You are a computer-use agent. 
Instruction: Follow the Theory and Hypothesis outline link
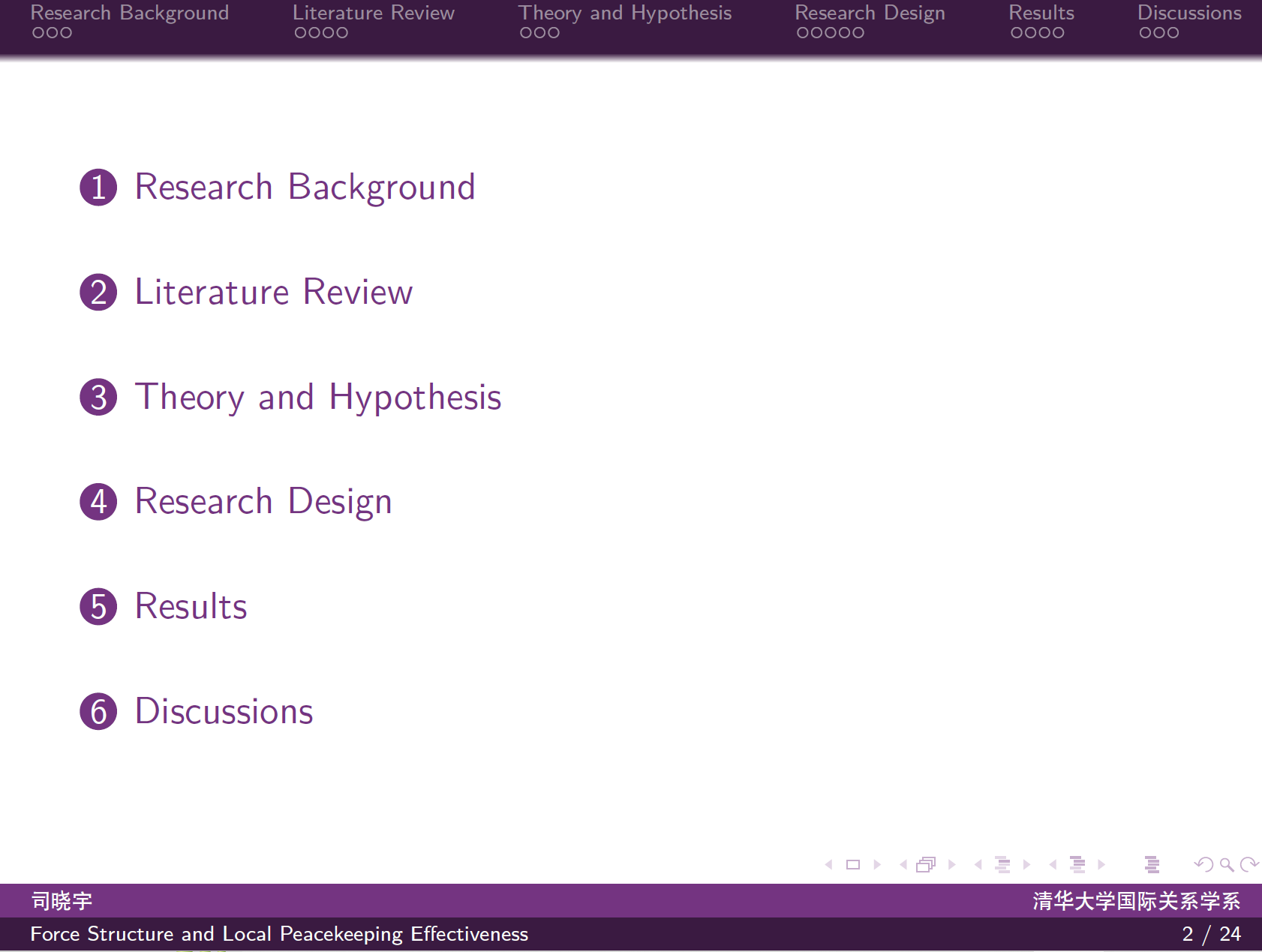(318, 397)
